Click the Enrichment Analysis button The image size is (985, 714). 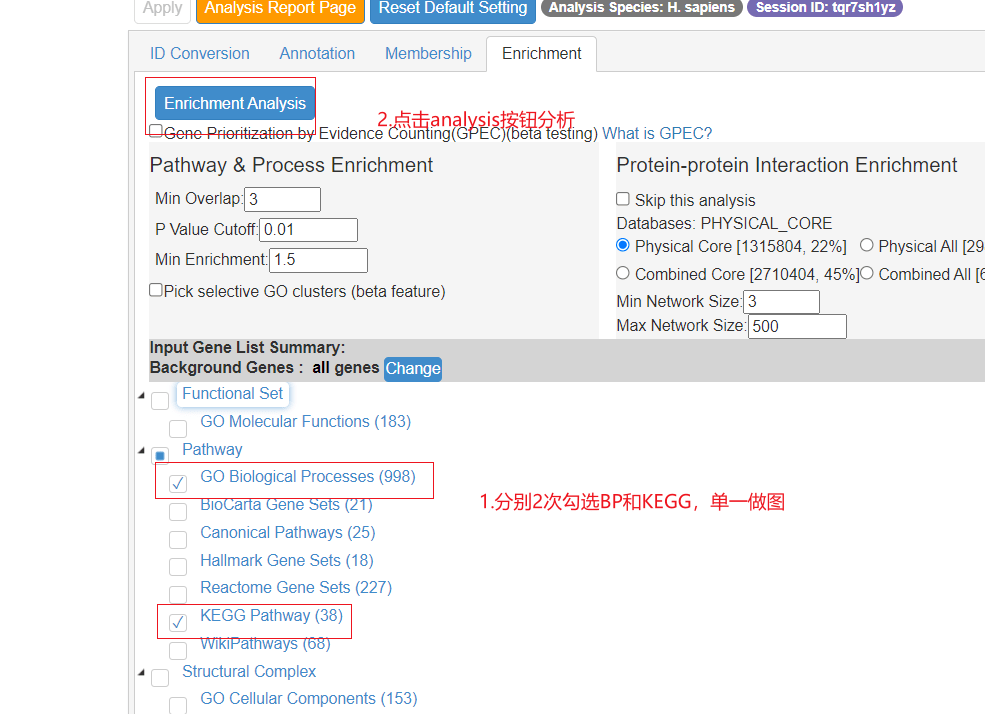234,103
